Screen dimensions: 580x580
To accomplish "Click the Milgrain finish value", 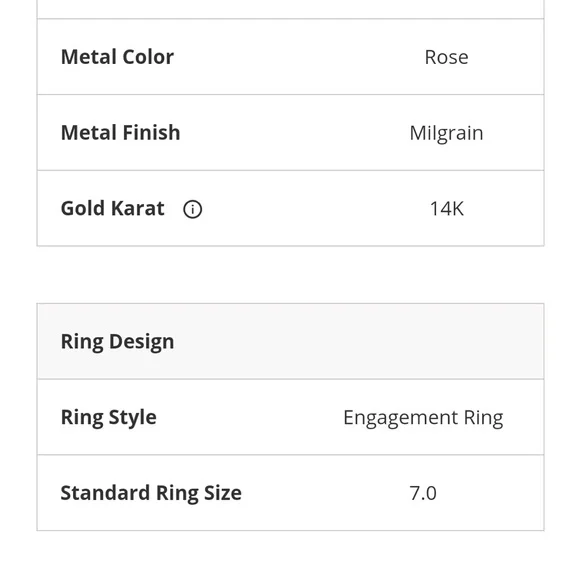I will tap(446, 134).
